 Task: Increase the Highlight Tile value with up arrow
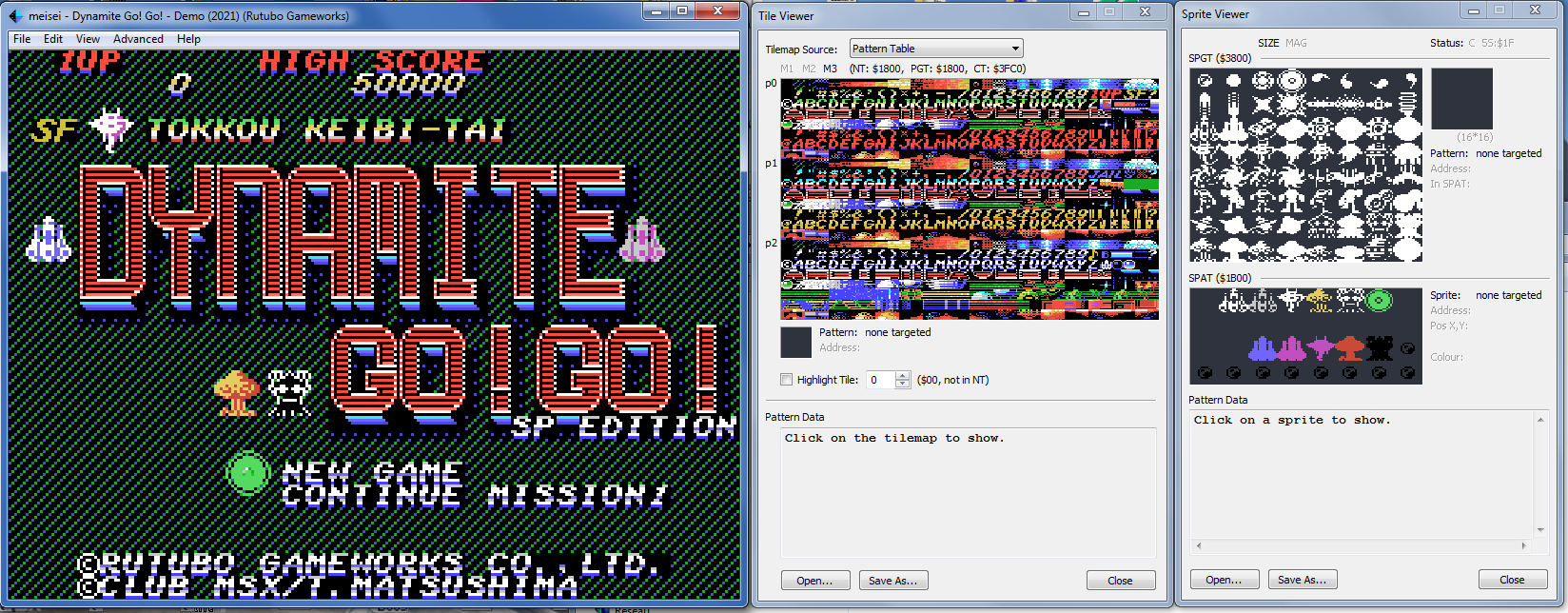coord(903,376)
